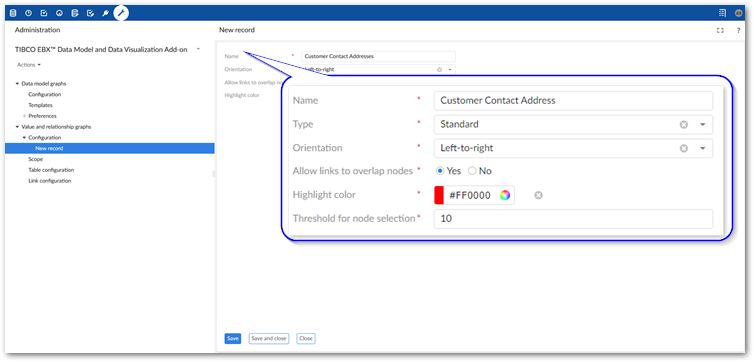Open the Highlight color wheel picker
This screenshot has width=754, height=362.
pyautogui.click(x=504, y=195)
